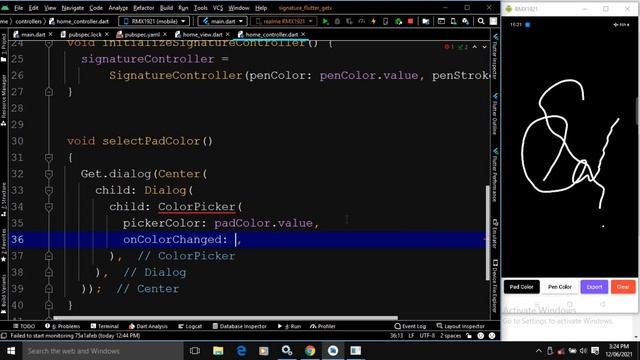This screenshot has height=360, width=640.
Task: Click the editor vertical scrollbar
Action: 487,233
